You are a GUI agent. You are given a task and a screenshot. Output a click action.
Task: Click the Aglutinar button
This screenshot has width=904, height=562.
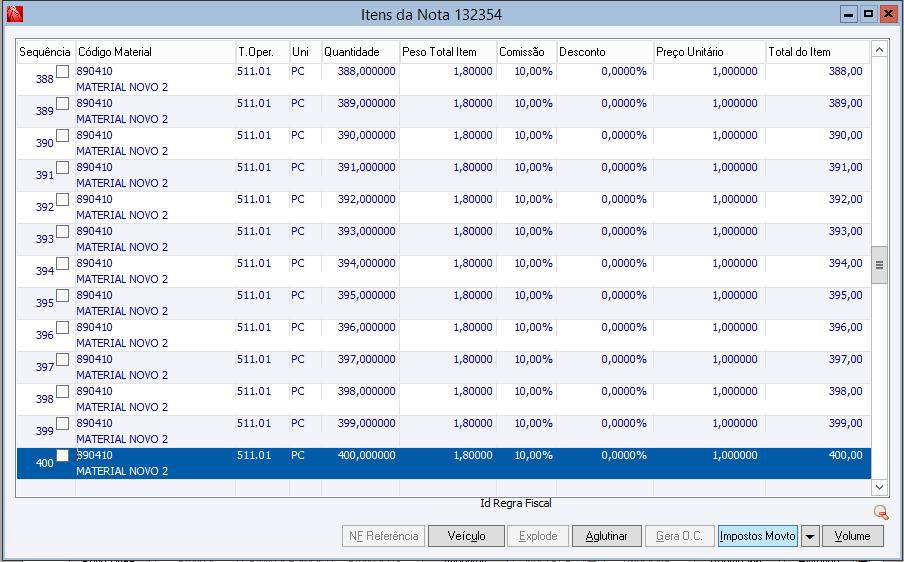(x=607, y=536)
